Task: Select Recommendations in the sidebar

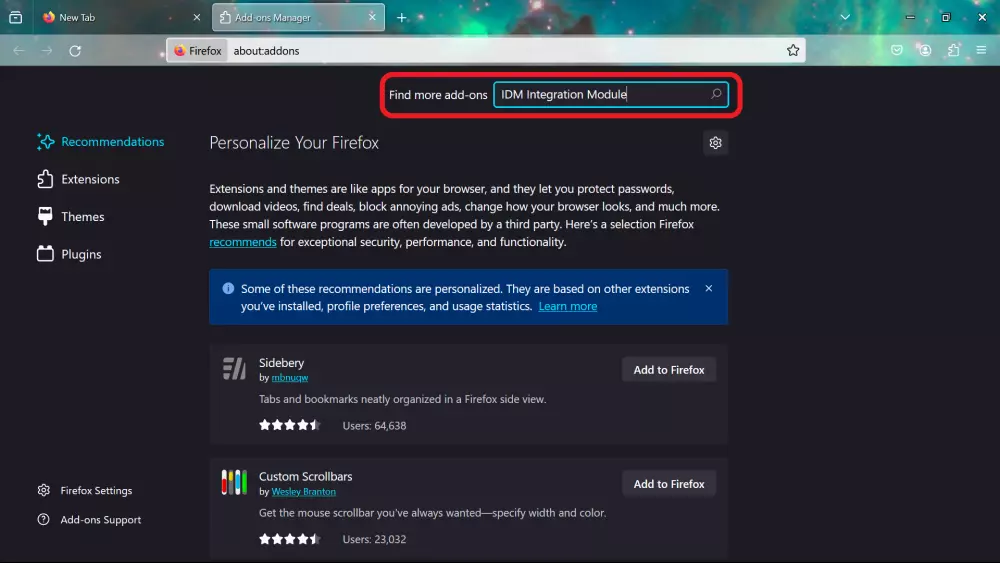Action: 101,142
